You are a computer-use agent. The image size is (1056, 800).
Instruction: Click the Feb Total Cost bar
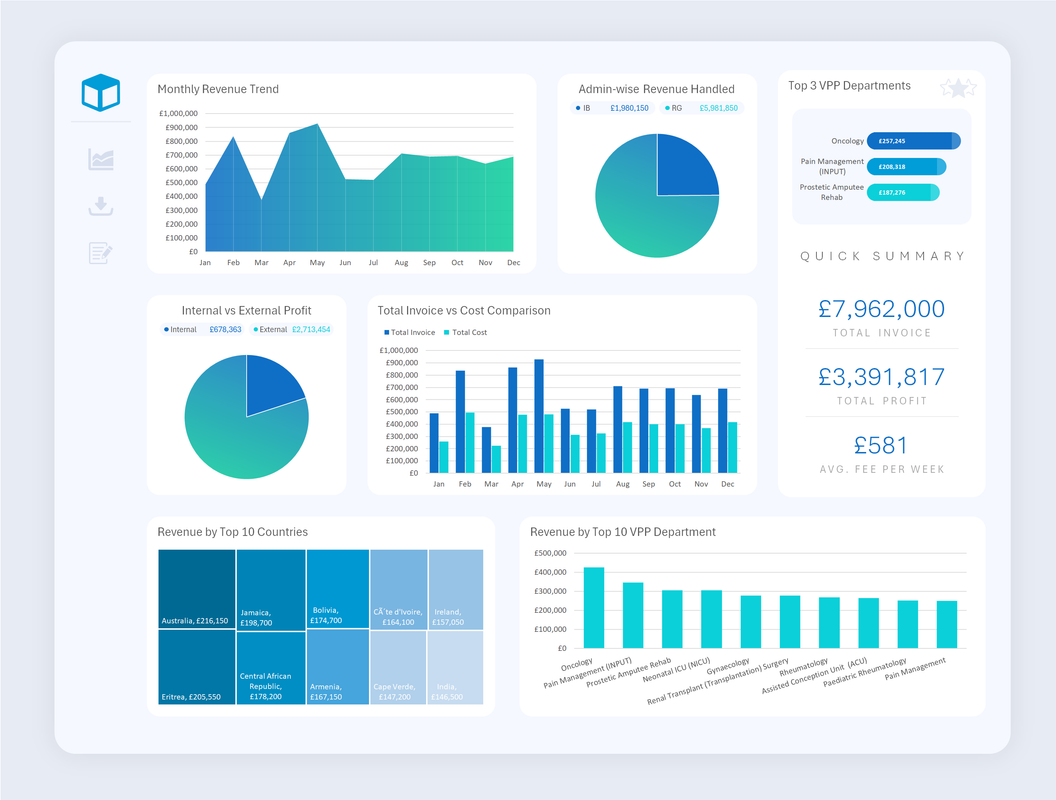(x=470, y=442)
